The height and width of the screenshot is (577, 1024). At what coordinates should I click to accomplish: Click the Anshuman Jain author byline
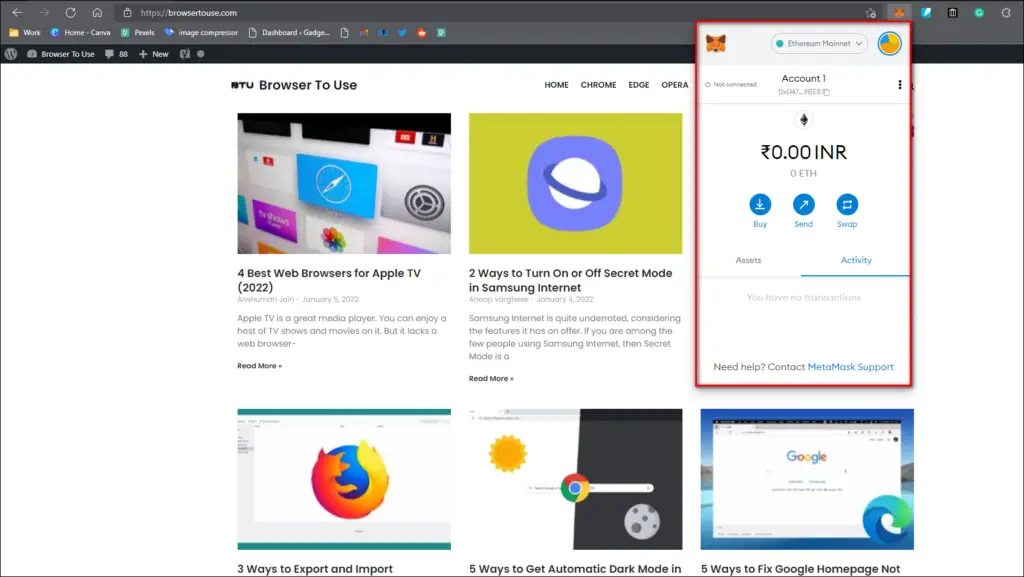pyautogui.click(x=265, y=299)
